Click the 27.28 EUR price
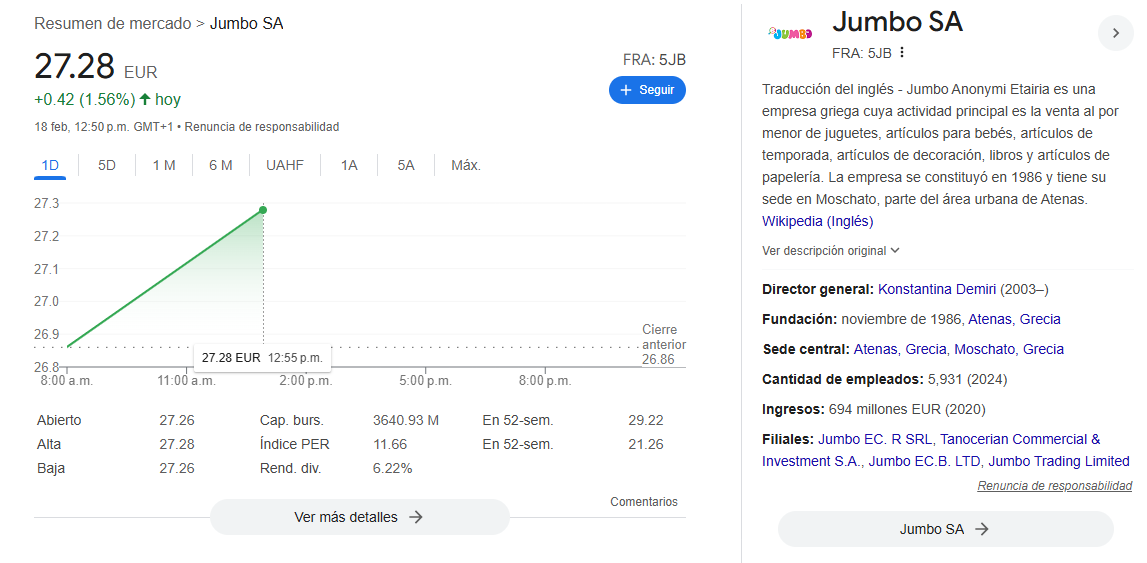Viewport: 1147px width, 563px height. tap(96, 67)
